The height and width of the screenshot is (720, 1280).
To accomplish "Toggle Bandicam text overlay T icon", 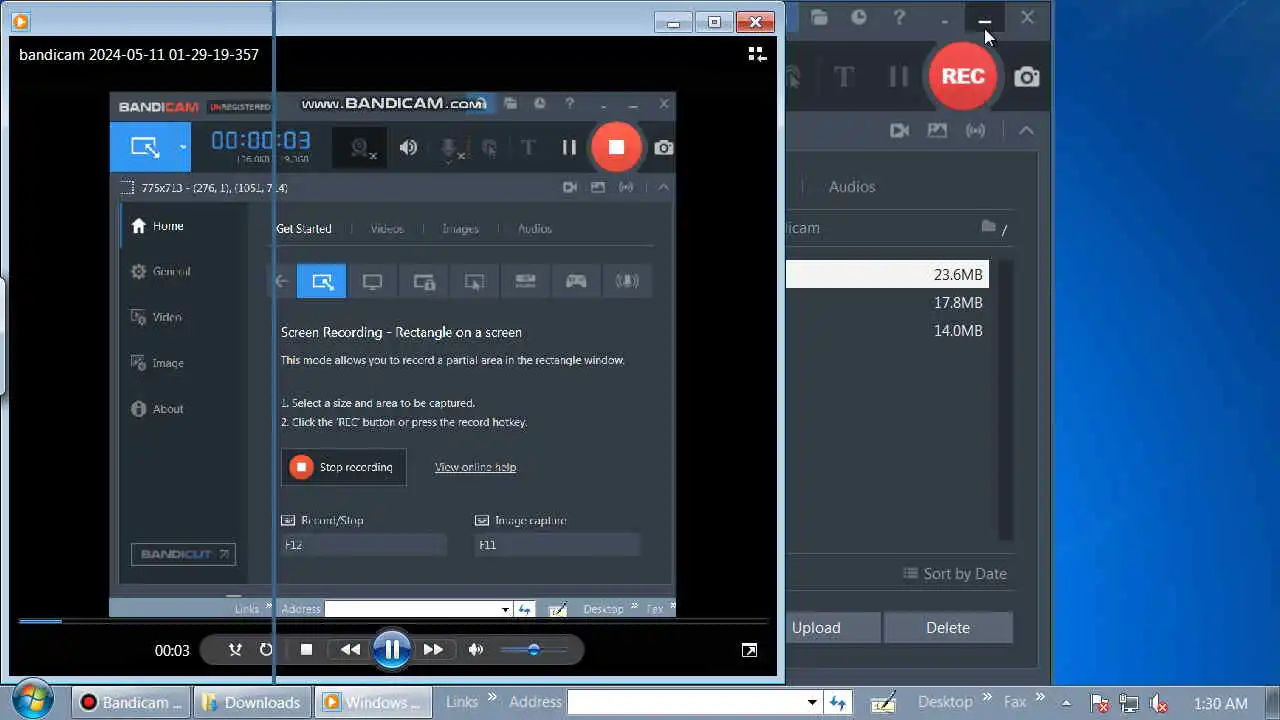I will pos(844,76).
